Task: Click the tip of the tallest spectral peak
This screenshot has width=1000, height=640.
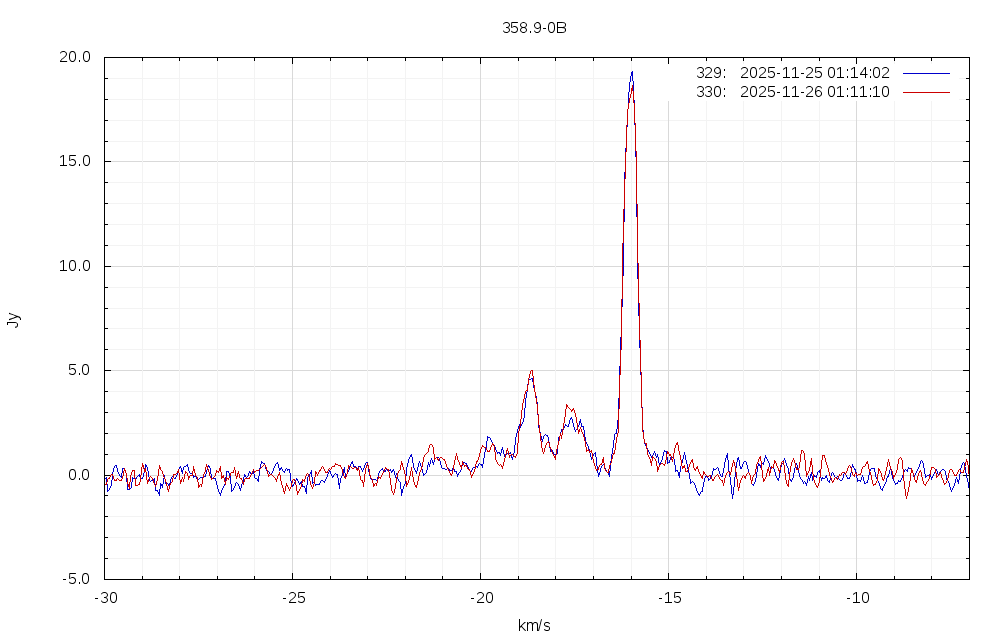Action: [x=631, y=73]
